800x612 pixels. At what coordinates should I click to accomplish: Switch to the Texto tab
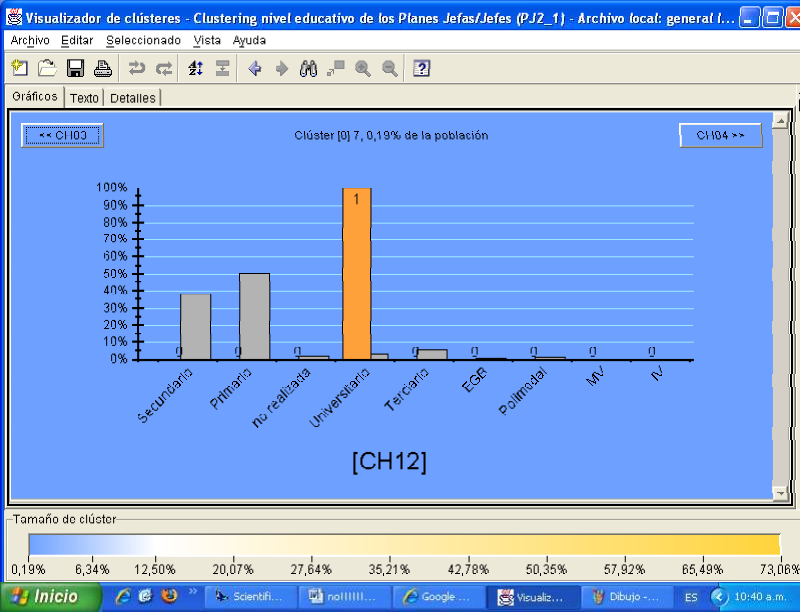84,98
